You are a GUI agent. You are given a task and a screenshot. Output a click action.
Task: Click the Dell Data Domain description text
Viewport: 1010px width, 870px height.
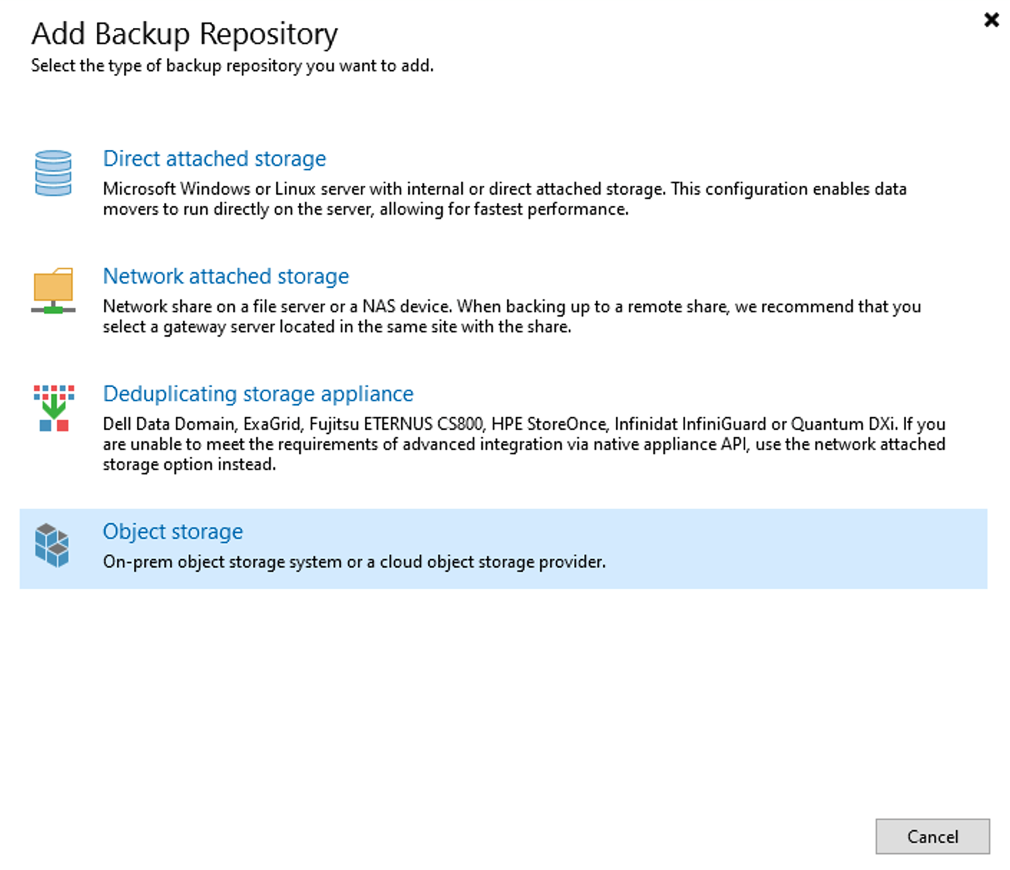pyautogui.click(x=523, y=443)
